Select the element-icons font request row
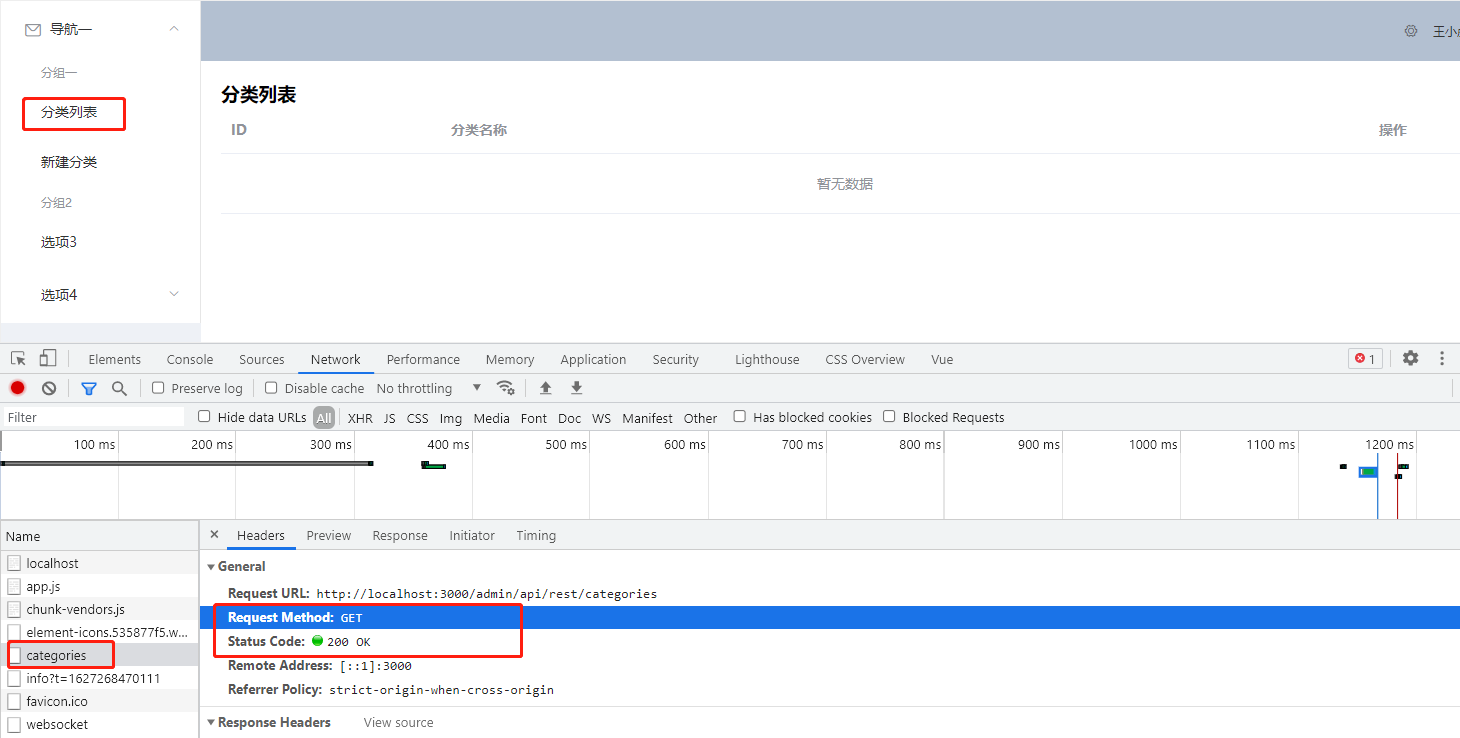The height and width of the screenshot is (738, 1460). pyautogui.click(x=99, y=632)
